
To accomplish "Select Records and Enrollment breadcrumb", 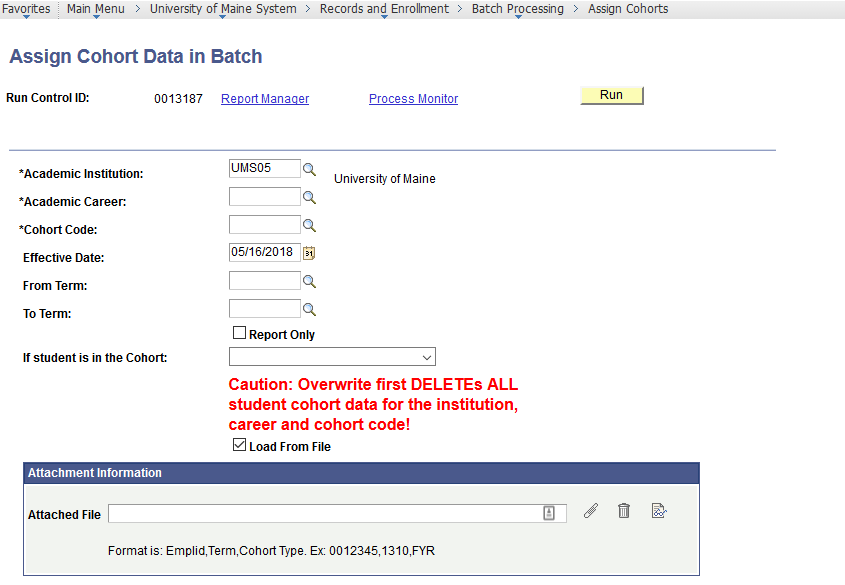I will pos(384,9).
